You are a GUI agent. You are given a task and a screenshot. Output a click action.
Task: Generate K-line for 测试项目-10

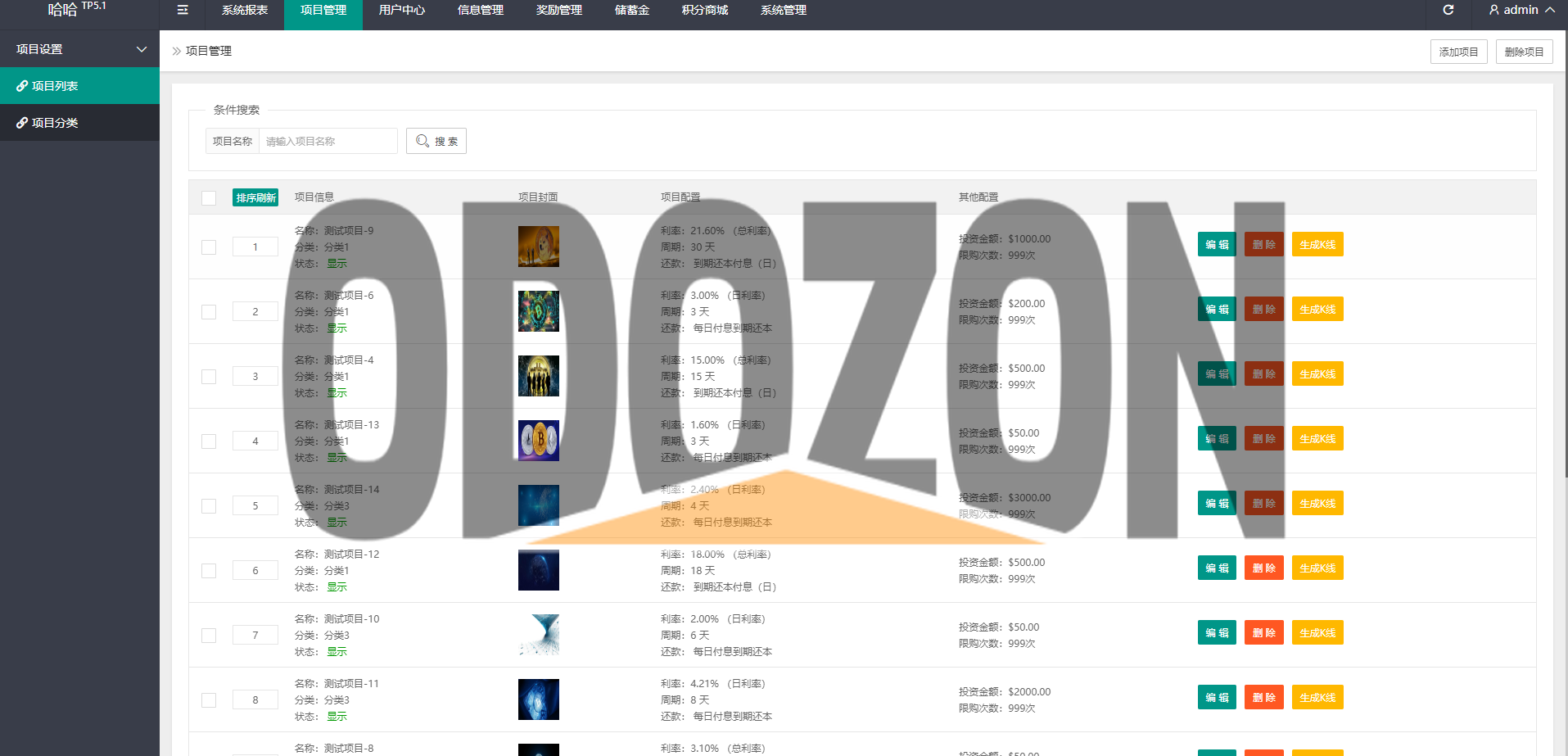[1317, 632]
